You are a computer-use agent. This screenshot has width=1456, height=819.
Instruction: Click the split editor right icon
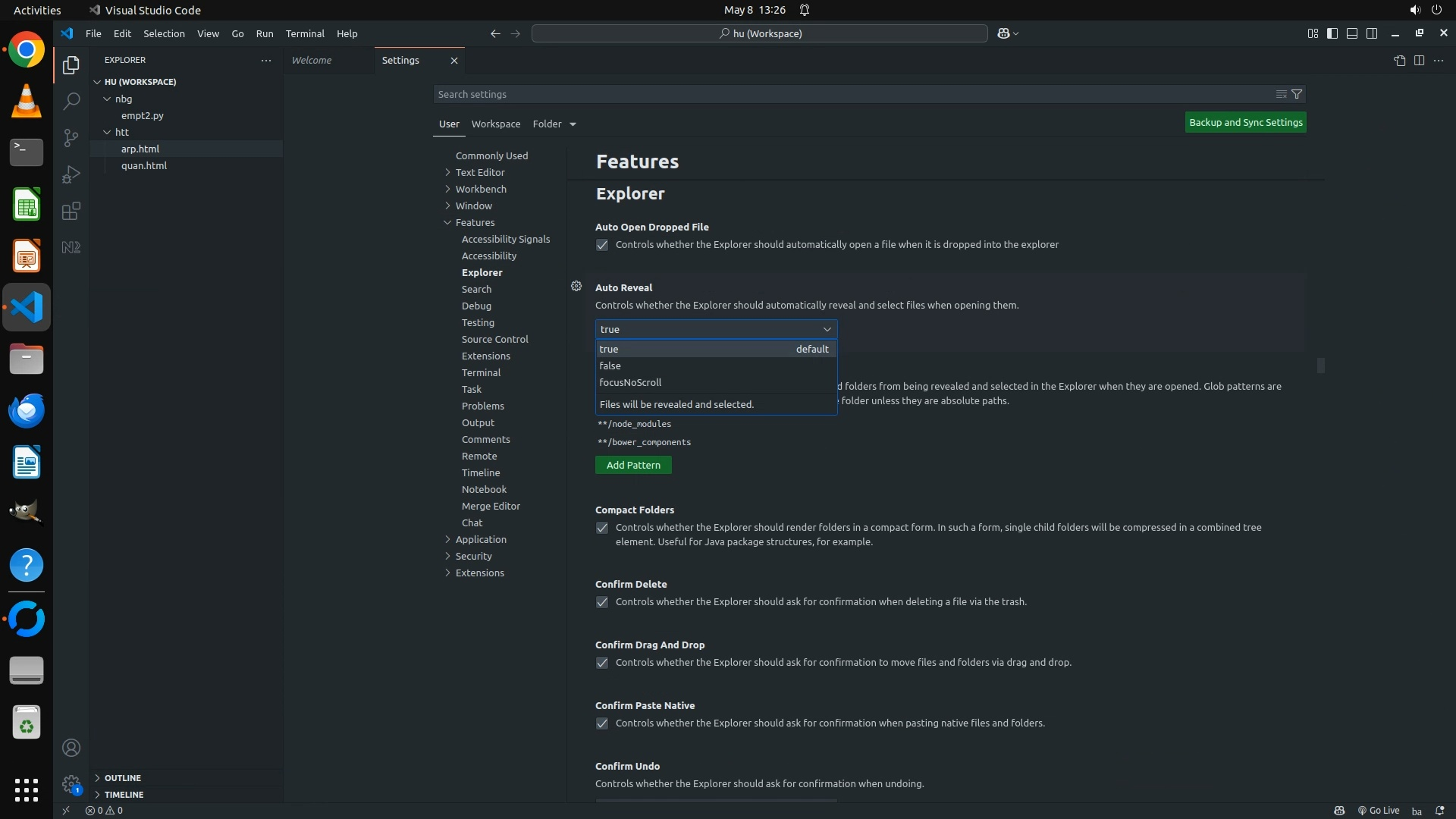point(1419,60)
